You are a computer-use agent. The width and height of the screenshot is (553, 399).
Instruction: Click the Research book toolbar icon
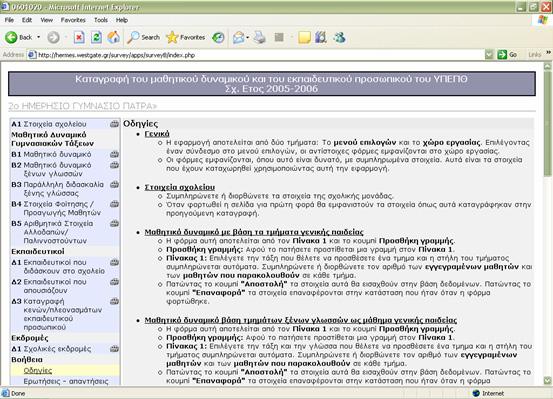tap(321, 37)
